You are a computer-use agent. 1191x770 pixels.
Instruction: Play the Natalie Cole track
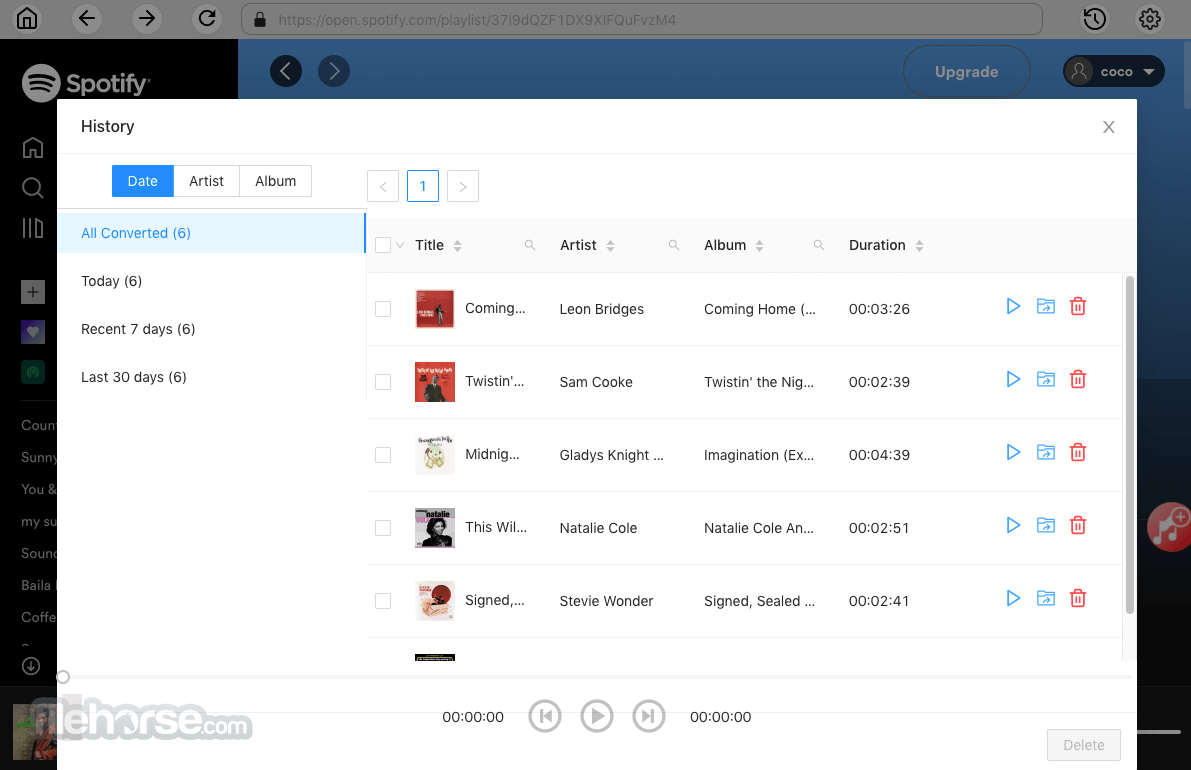1013,525
